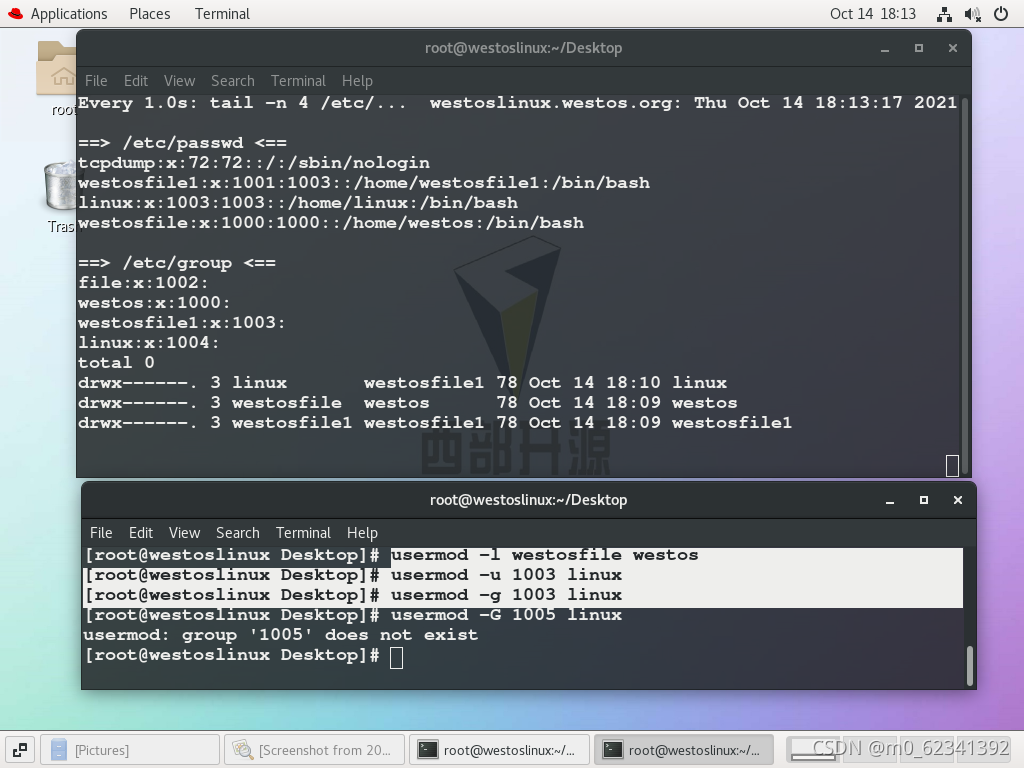
Task: Open the Search menu in the front terminal
Action: 238,532
